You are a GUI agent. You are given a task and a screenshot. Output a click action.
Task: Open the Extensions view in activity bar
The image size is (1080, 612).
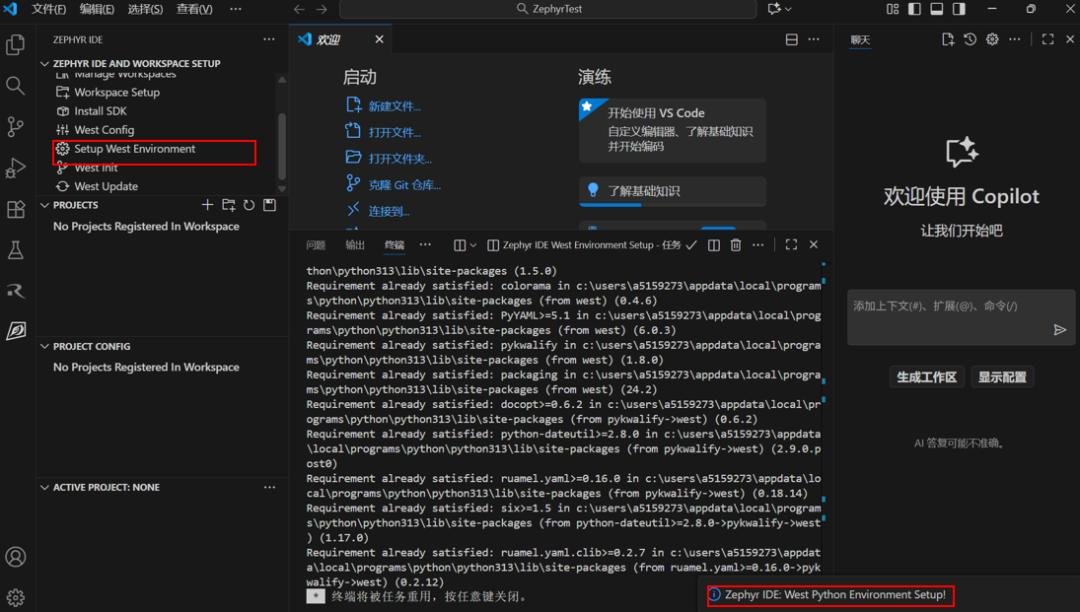pos(16,209)
